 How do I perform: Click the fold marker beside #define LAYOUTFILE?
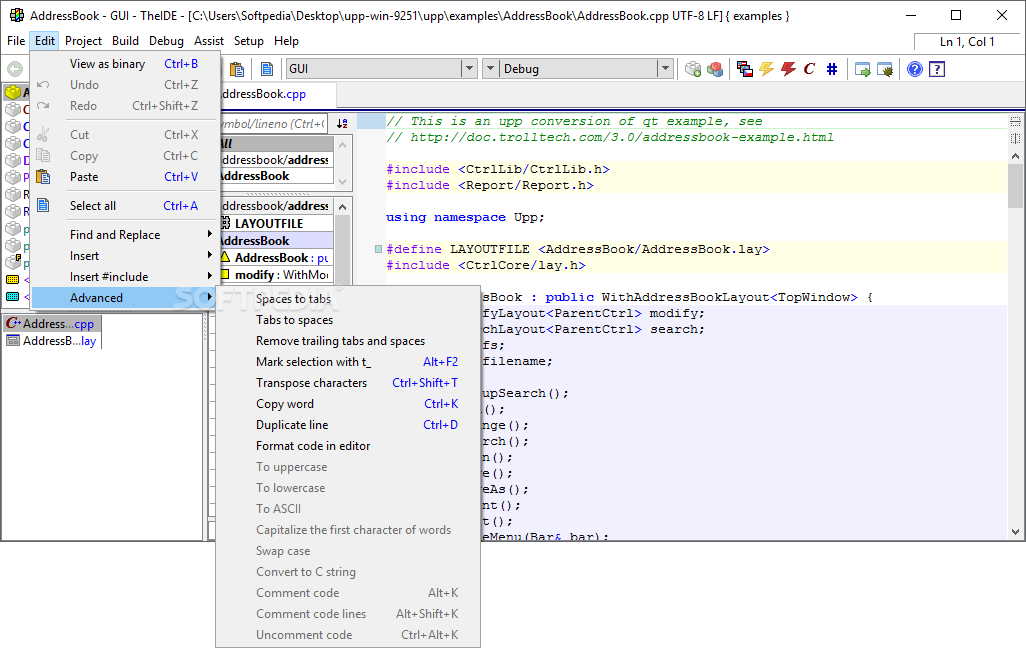pos(378,249)
